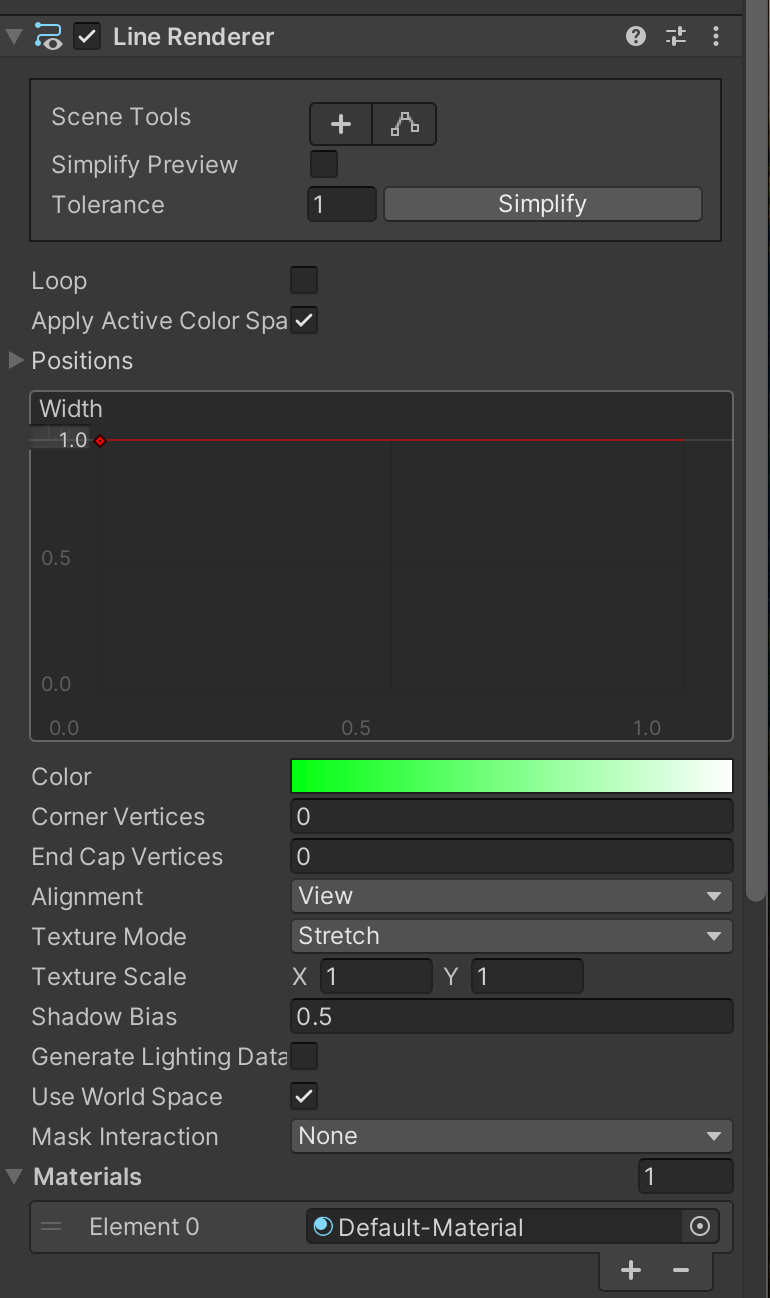
Task: Select the Edit Points scene tool
Action: coord(405,125)
